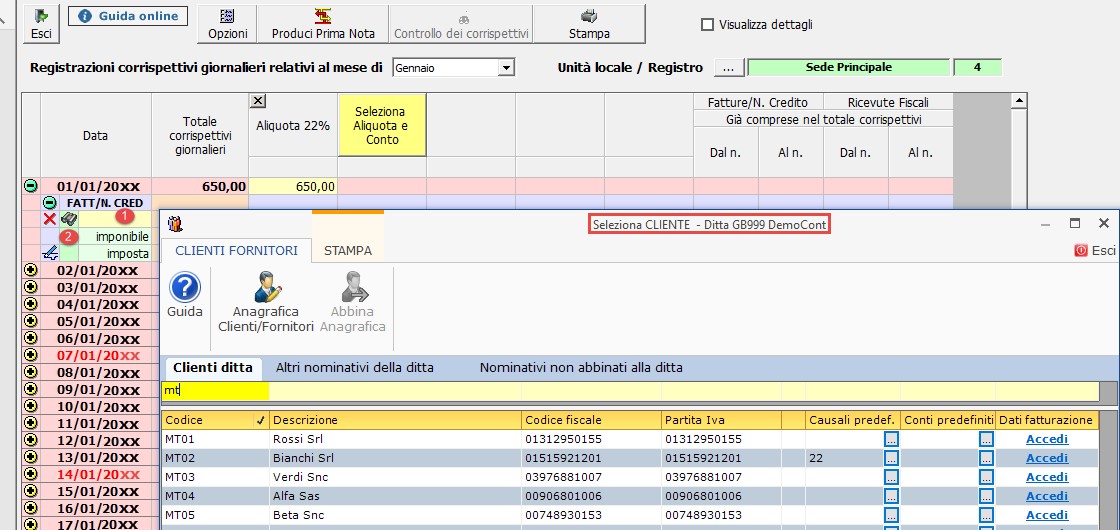Click Produci Prima Nota
1120x530 pixels.
click(322, 24)
